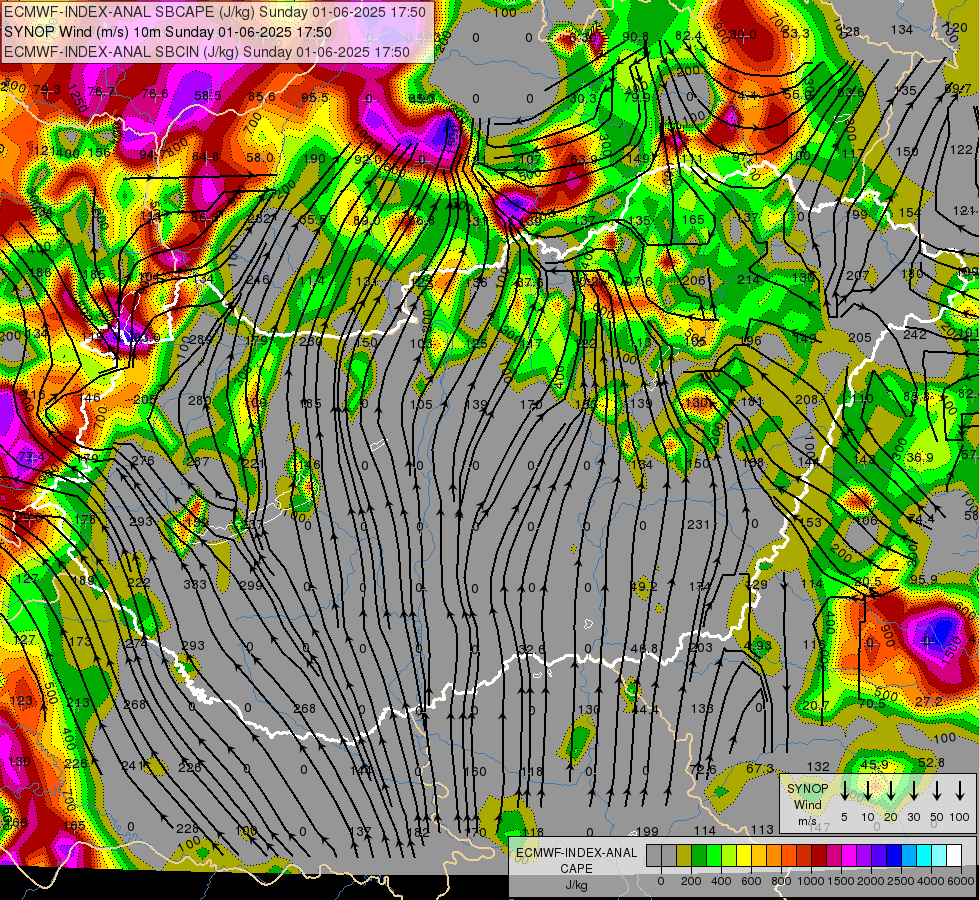Image resolution: width=979 pixels, height=900 pixels.
Task: Click the 30 m/s wind arrow in legend
Action: [914, 790]
